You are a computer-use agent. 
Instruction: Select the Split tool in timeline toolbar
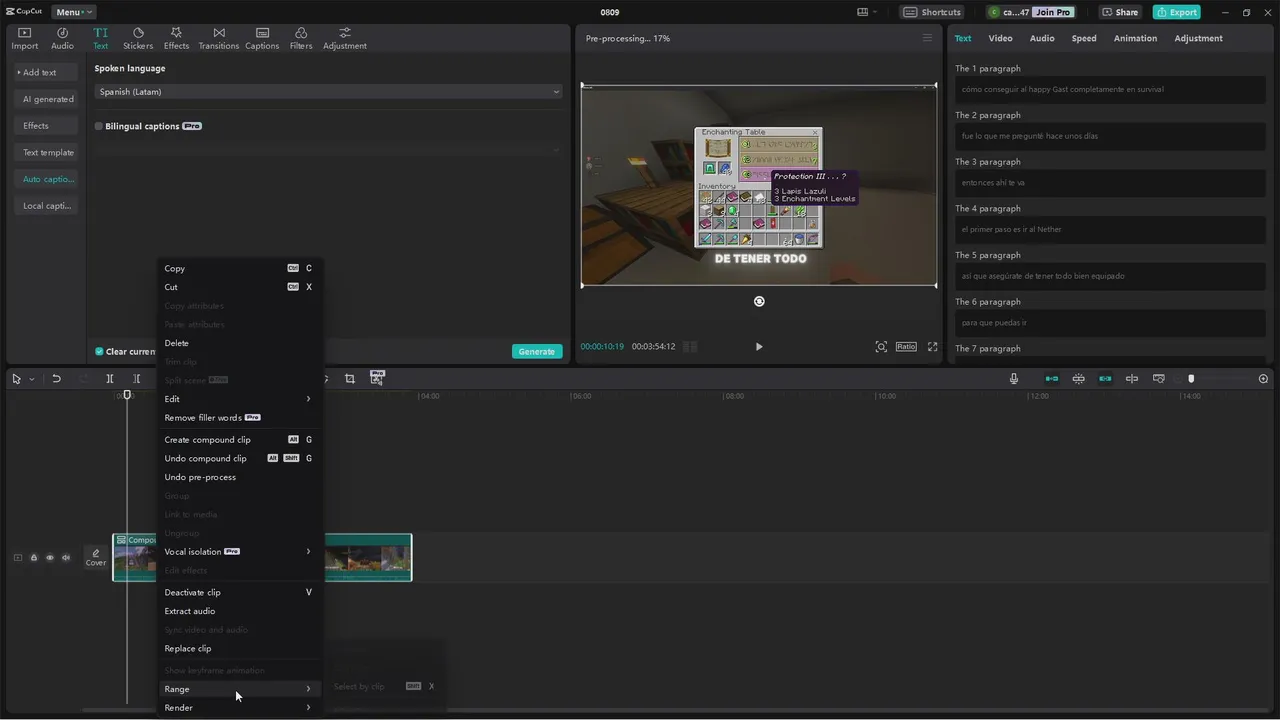pos(110,379)
